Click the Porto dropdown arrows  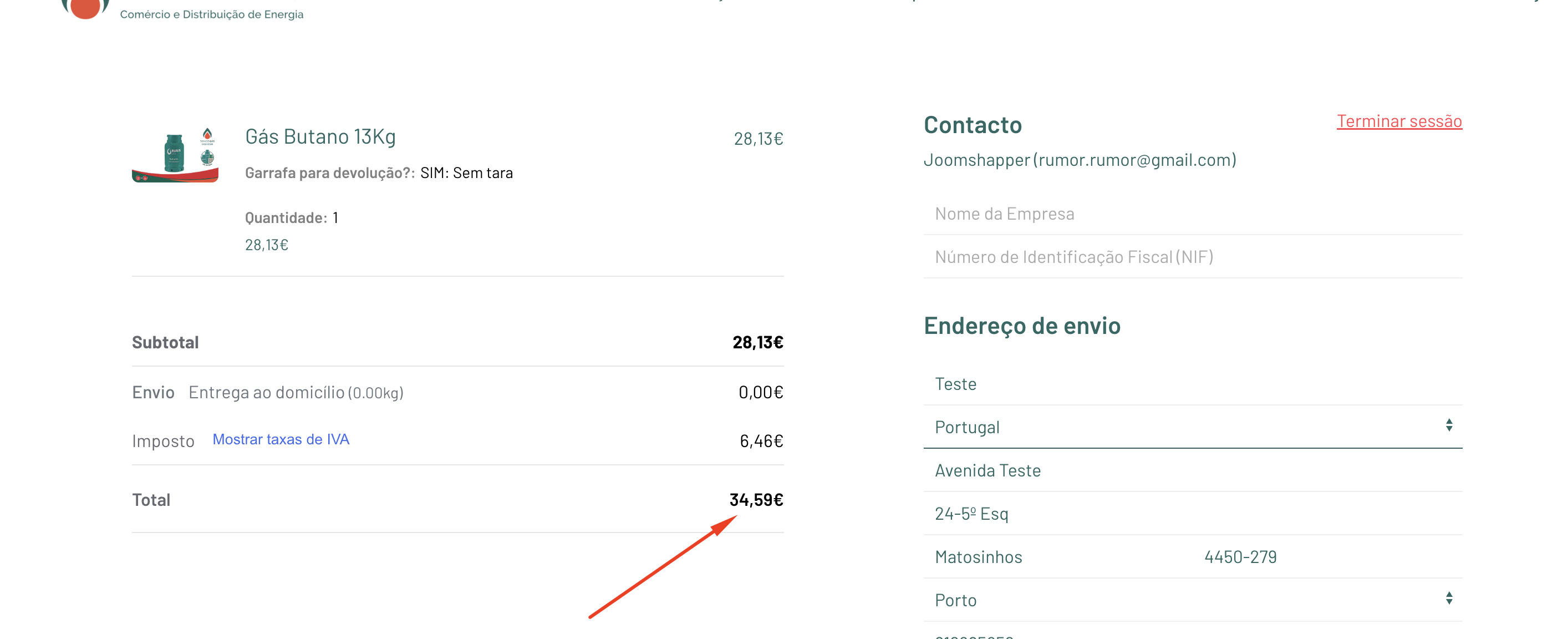[1449, 598]
